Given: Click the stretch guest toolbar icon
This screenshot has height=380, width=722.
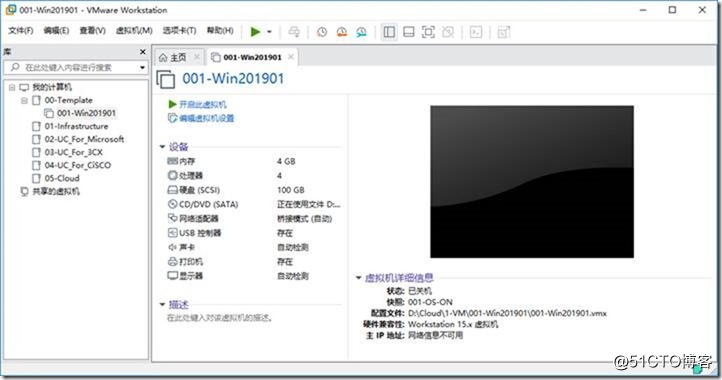Looking at the screenshot, I should [x=504, y=32].
